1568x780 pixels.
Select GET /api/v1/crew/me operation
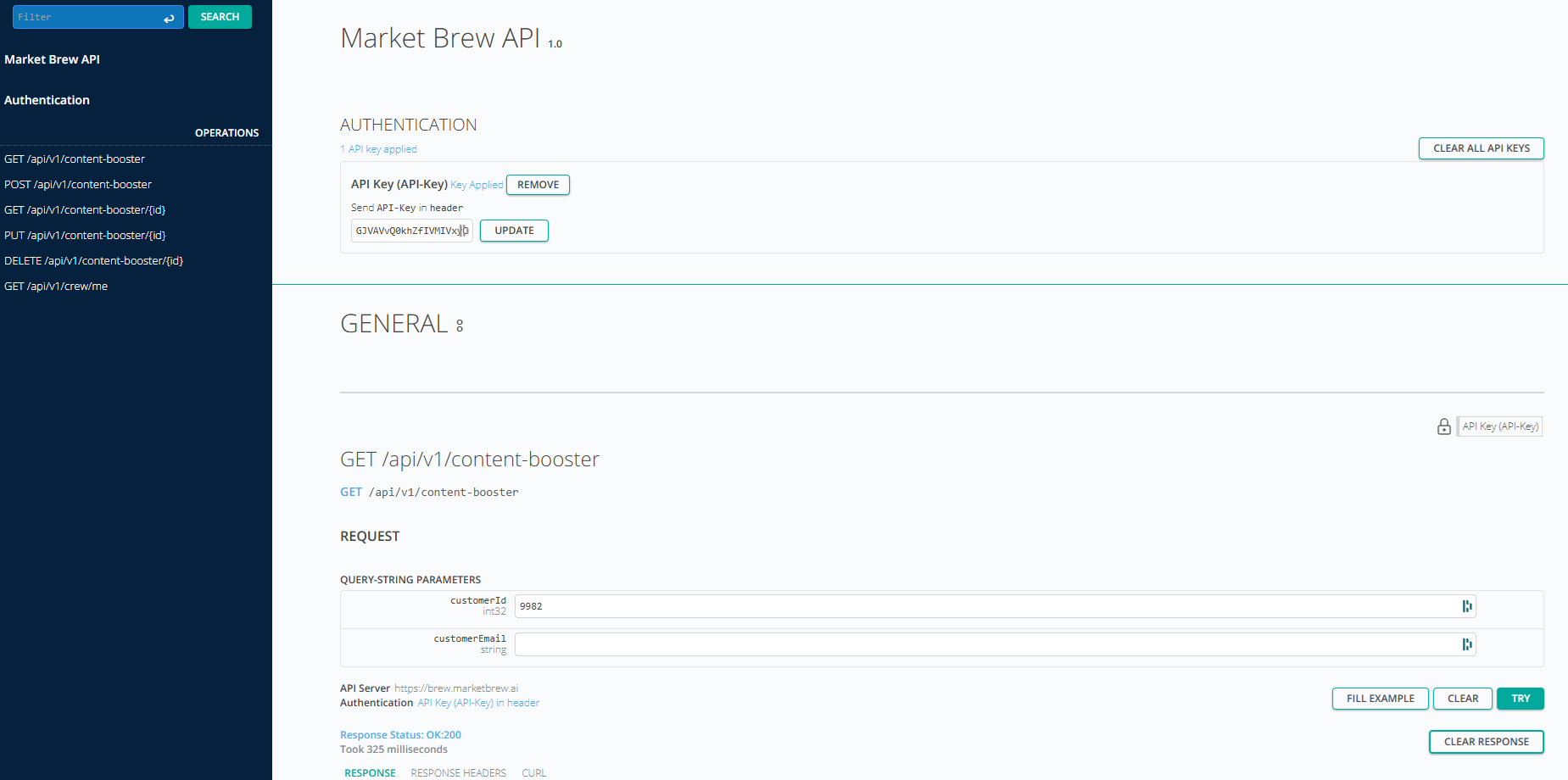56,286
